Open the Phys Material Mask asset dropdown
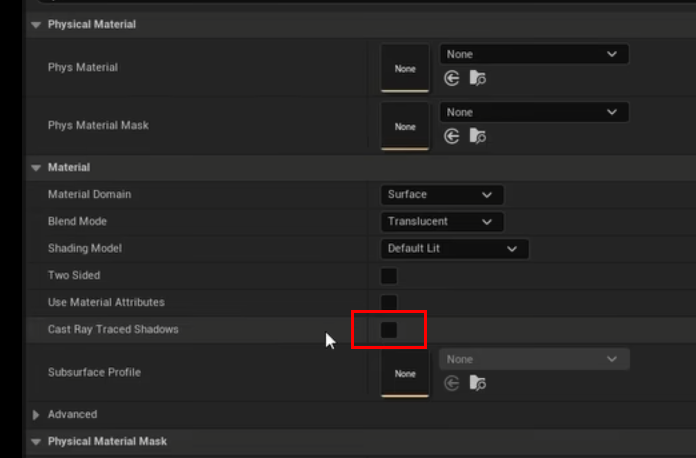 534,112
